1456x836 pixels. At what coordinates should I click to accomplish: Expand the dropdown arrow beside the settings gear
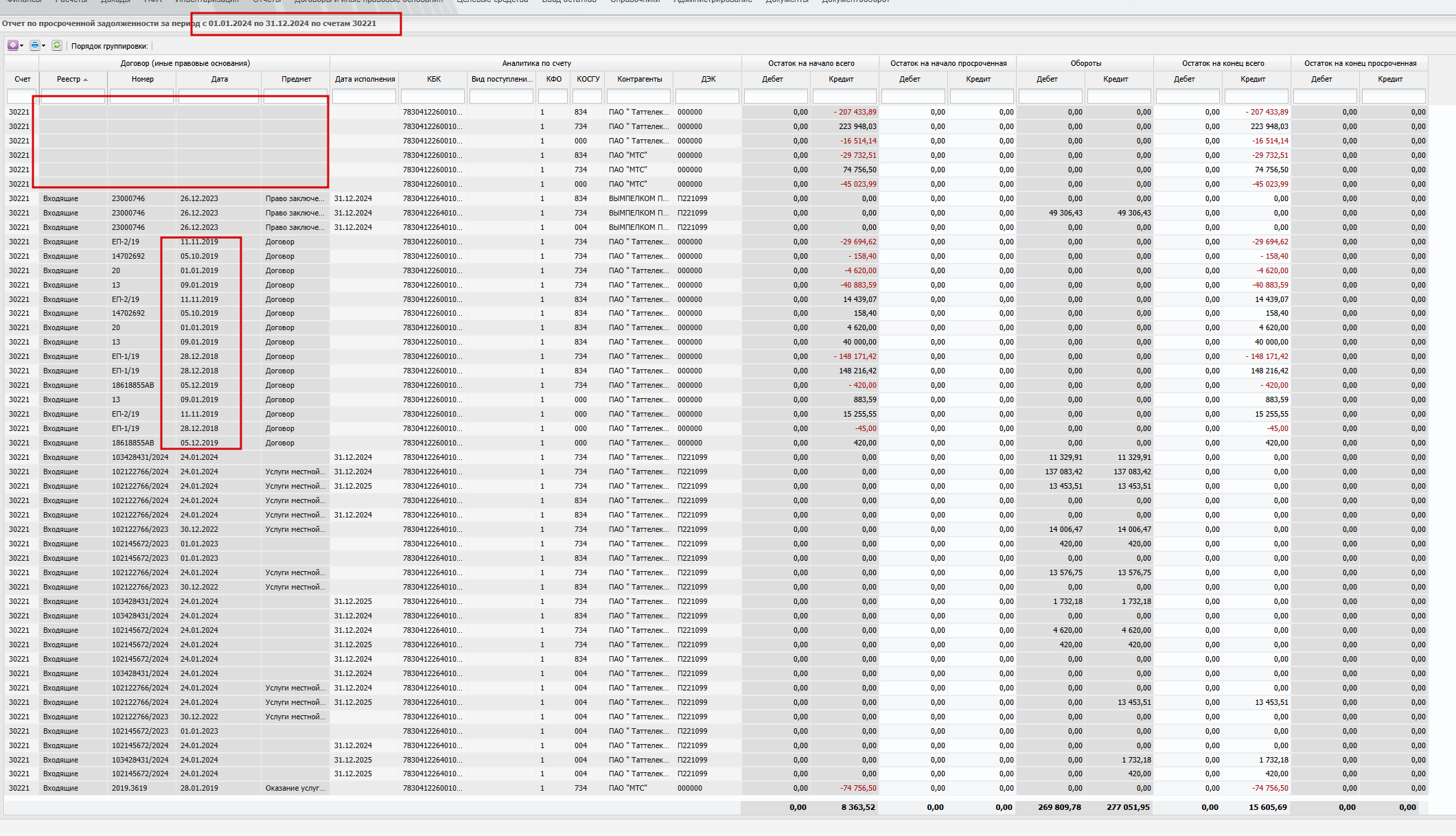click(22, 46)
